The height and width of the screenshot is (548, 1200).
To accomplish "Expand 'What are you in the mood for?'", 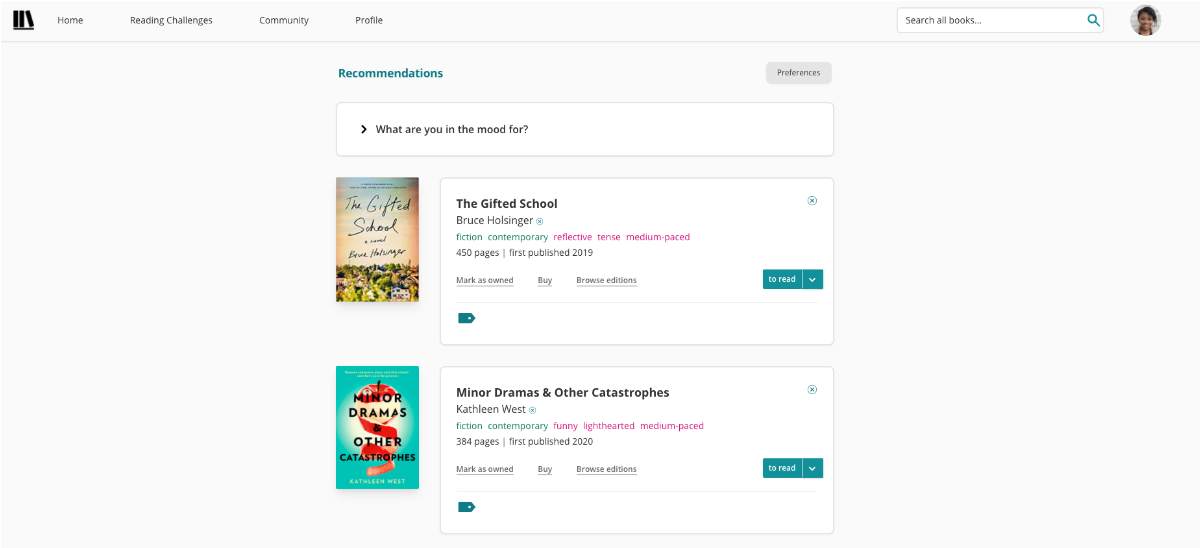I will [585, 129].
